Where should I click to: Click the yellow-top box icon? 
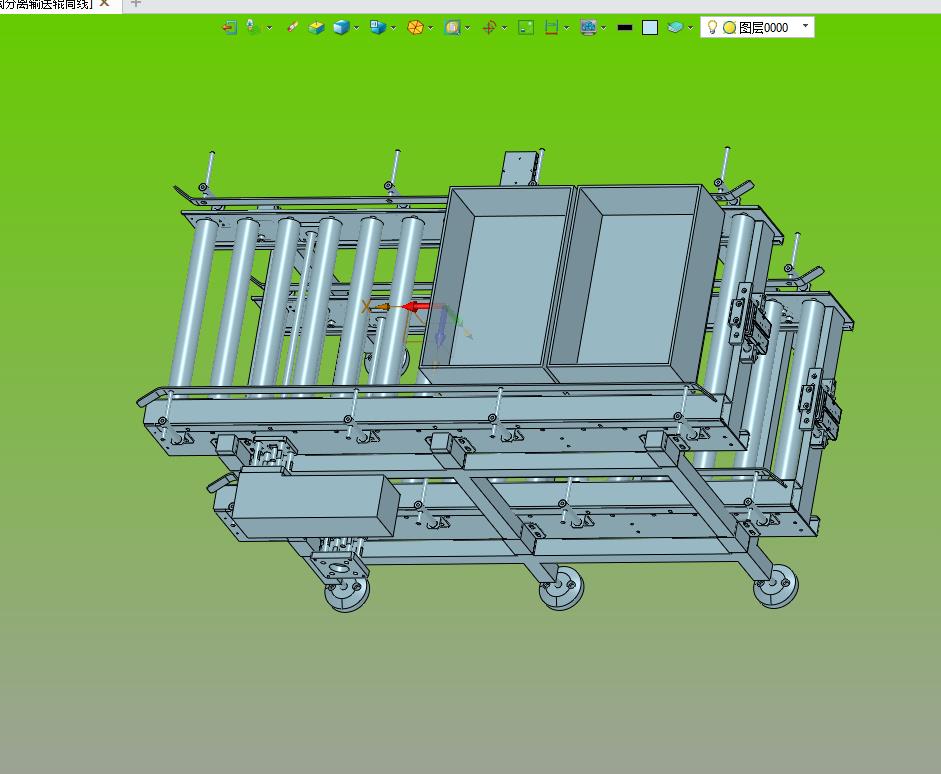[x=316, y=28]
